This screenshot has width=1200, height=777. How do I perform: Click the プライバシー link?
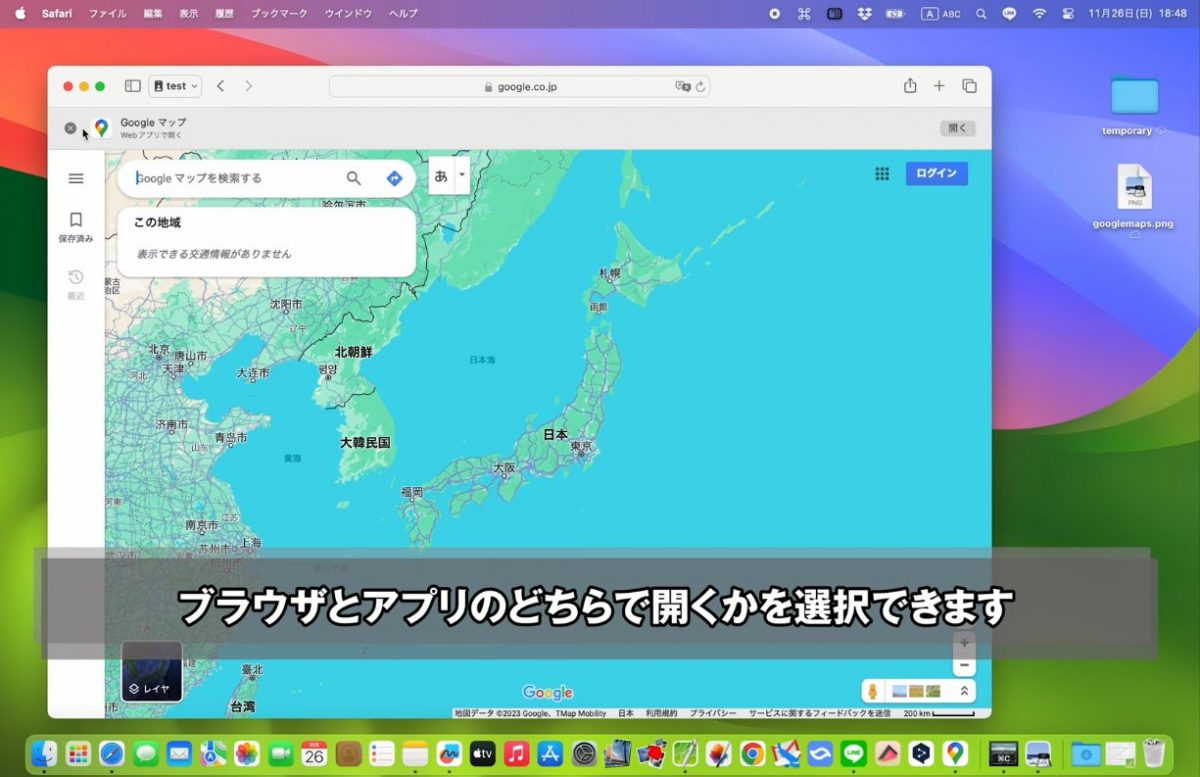tap(712, 713)
